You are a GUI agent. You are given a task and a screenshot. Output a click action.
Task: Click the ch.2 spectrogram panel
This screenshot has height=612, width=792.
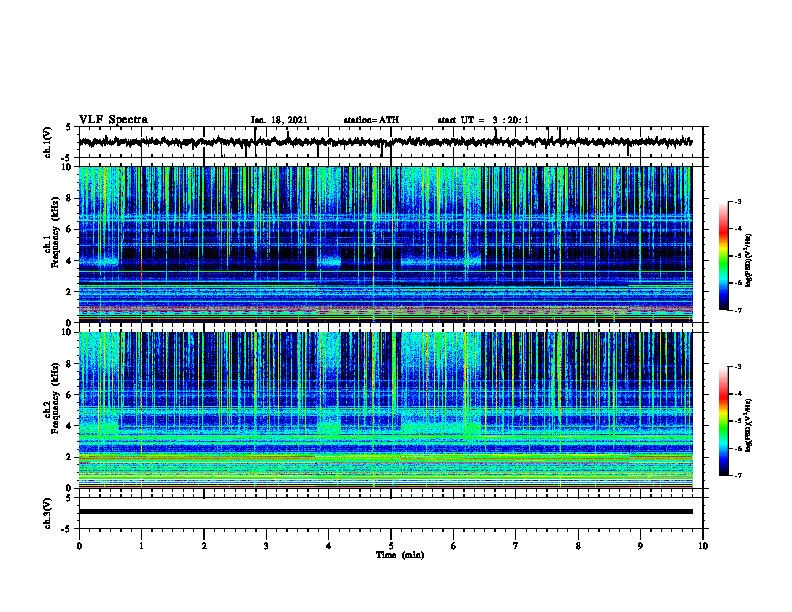[x=385, y=410]
